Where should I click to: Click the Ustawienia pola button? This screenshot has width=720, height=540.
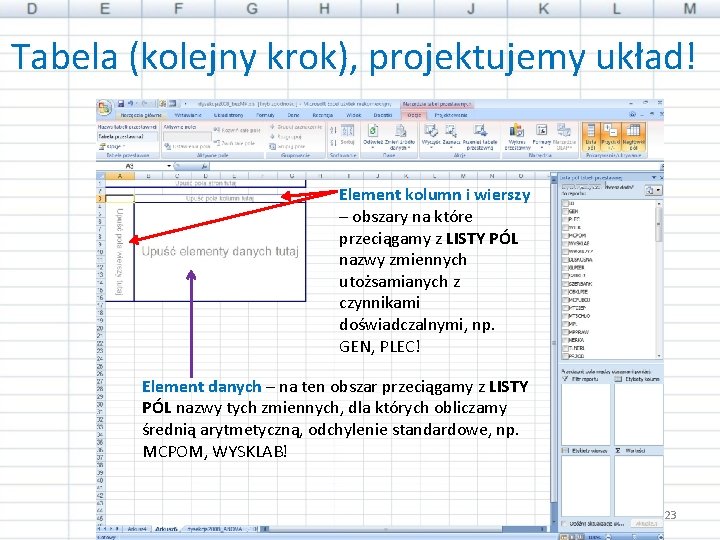(187, 146)
